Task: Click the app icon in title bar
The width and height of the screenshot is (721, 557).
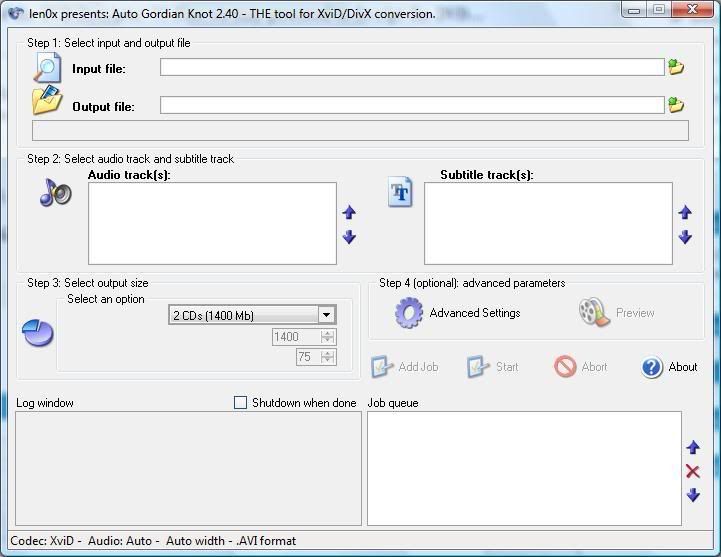Action: click(16, 13)
